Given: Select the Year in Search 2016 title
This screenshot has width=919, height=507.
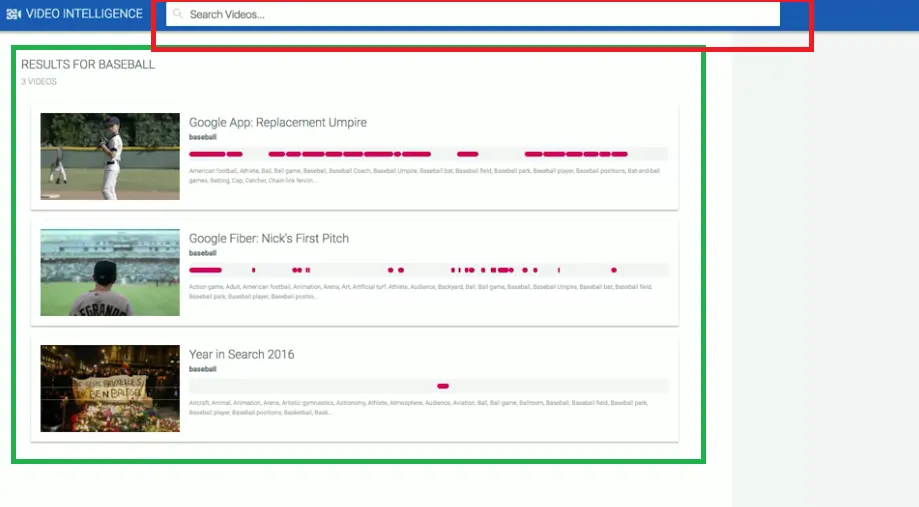Looking at the screenshot, I should (241, 355).
